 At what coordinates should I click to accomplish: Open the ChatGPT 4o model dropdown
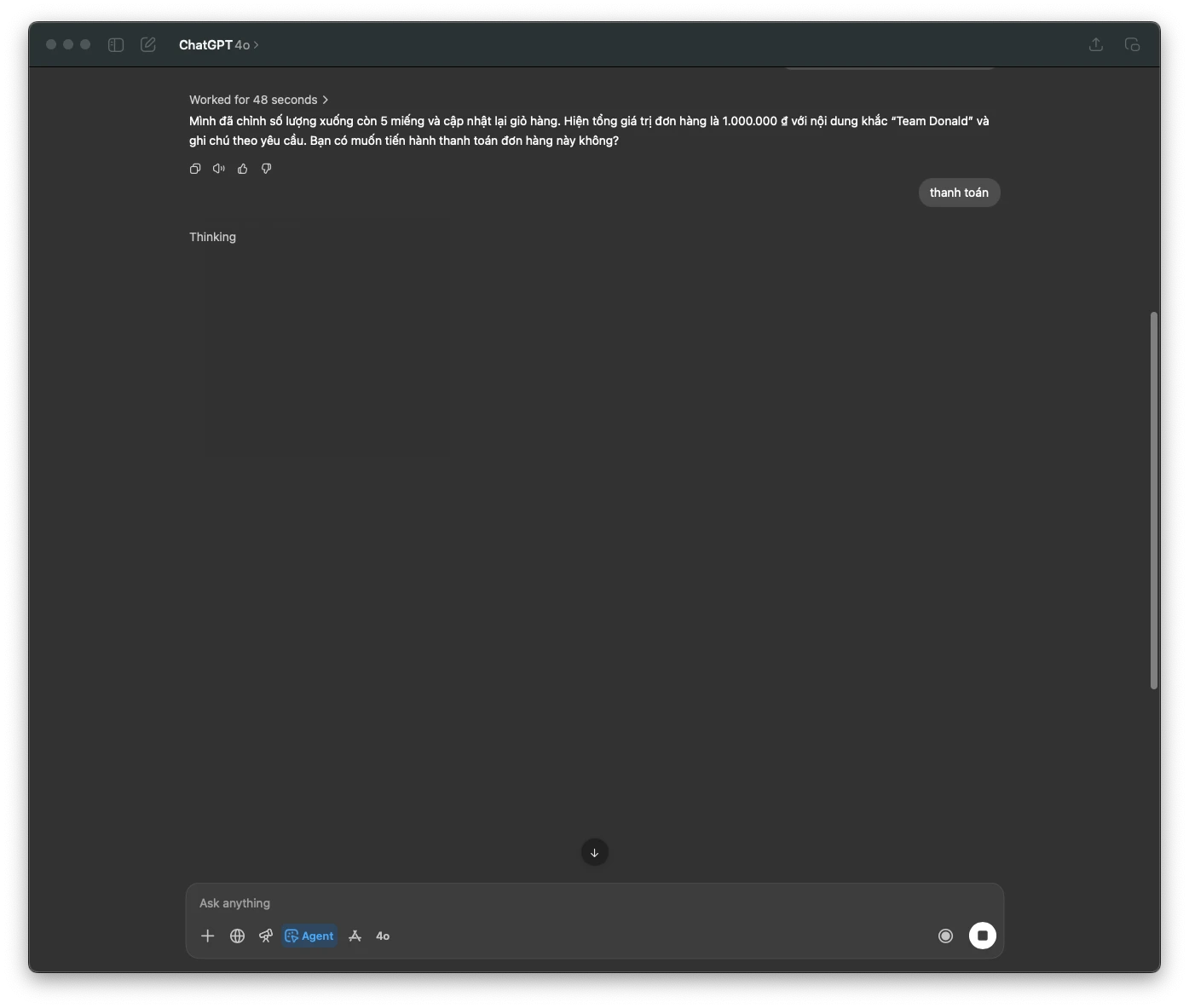tap(219, 44)
